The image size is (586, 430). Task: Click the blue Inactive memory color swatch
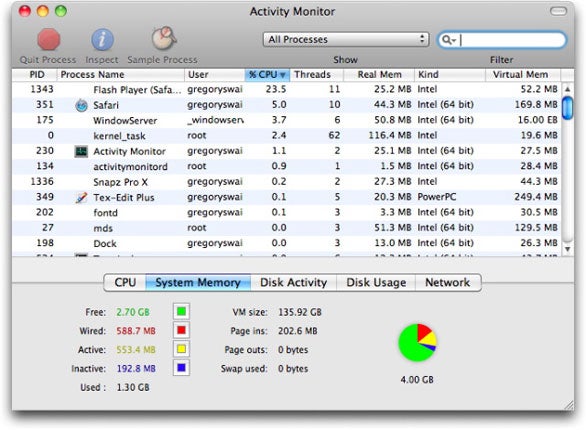point(181,368)
